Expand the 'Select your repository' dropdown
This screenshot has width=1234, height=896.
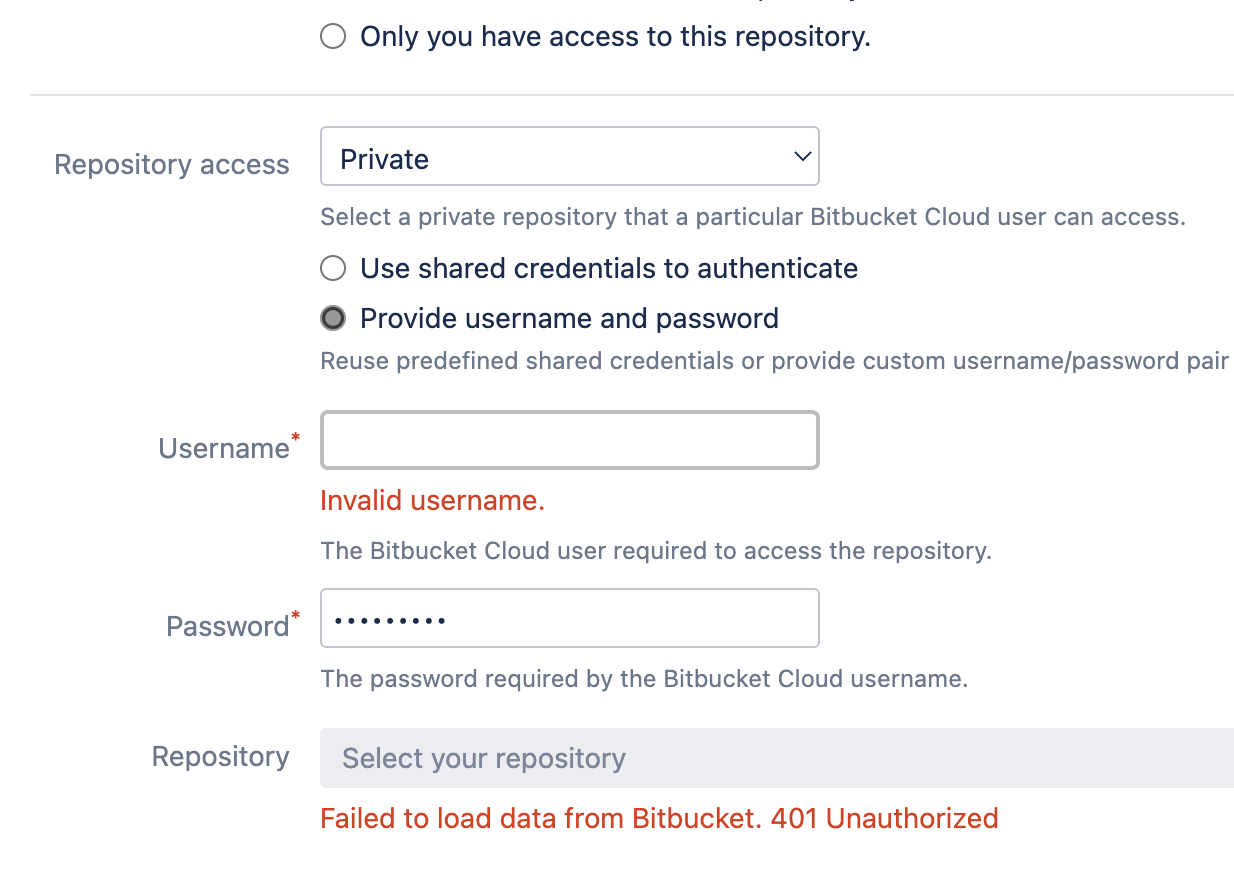click(777, 758)
